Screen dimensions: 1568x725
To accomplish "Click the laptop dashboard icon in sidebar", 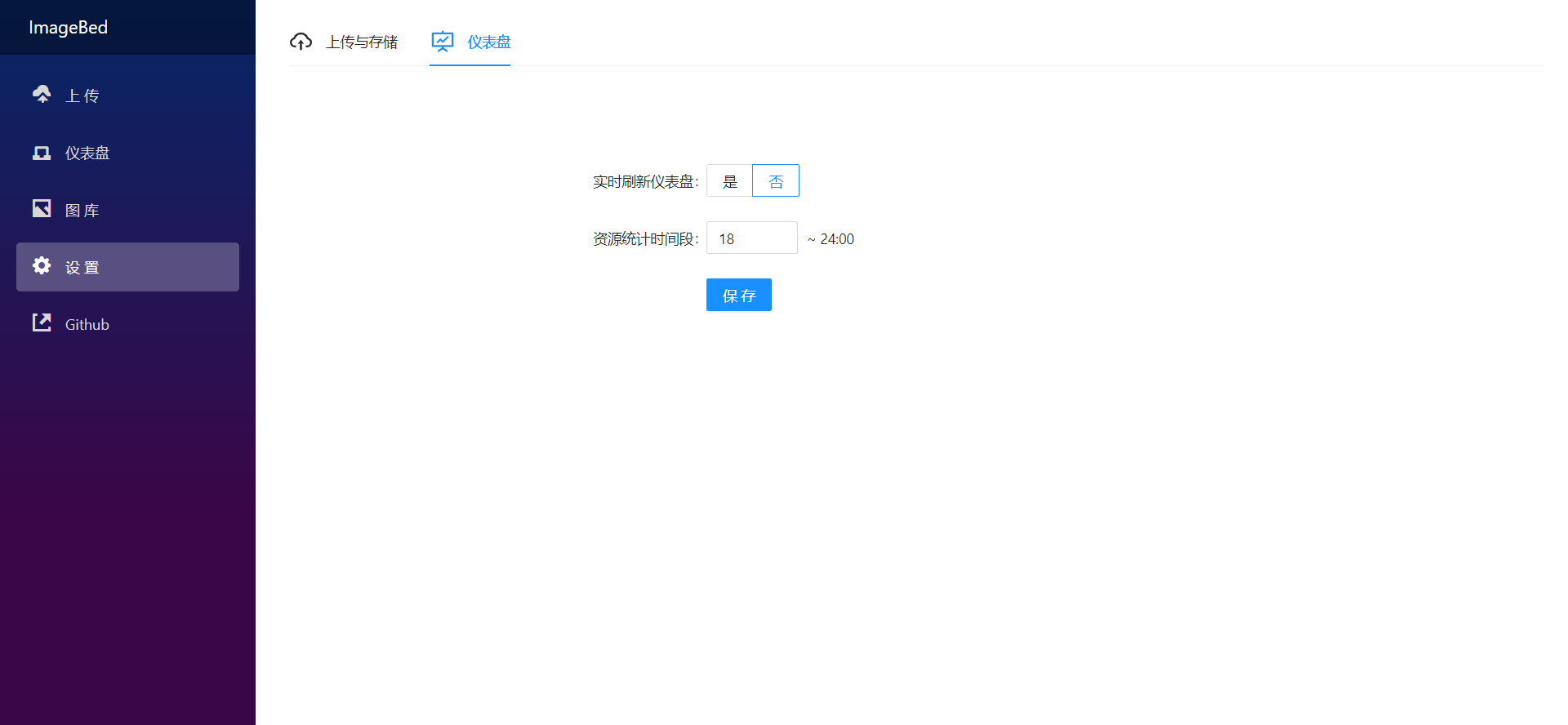I will (42, 153).
